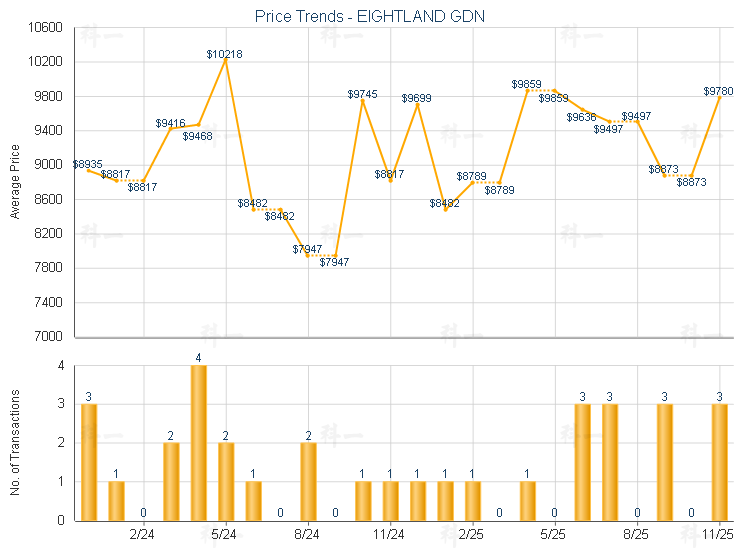Screen dimensions: 740x550
Task: Click the 11/25 transactions bar
Action: pyautogui.click(x=719, y=461)
